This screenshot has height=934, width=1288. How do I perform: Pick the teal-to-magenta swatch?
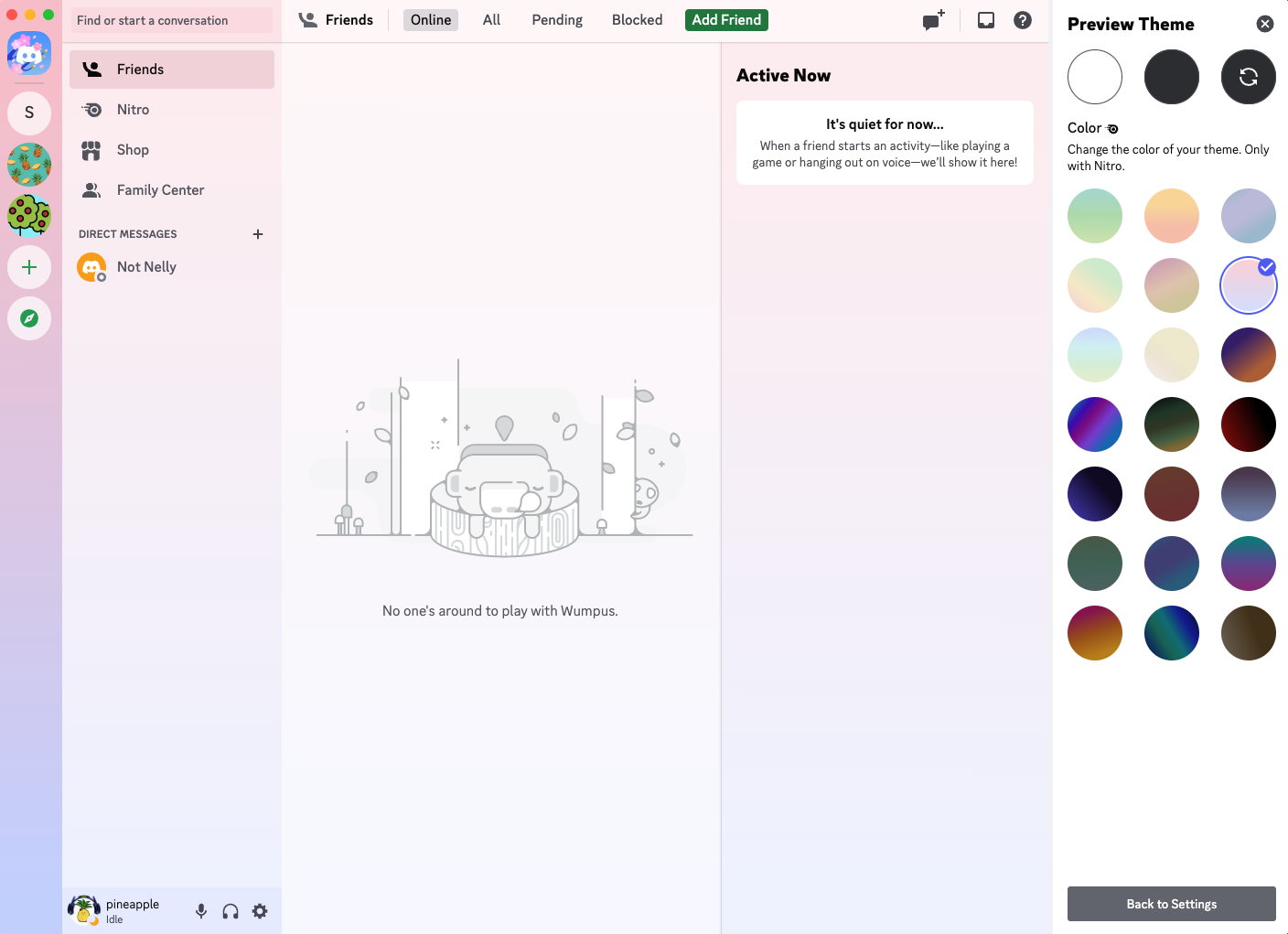tap(1249, 564)
